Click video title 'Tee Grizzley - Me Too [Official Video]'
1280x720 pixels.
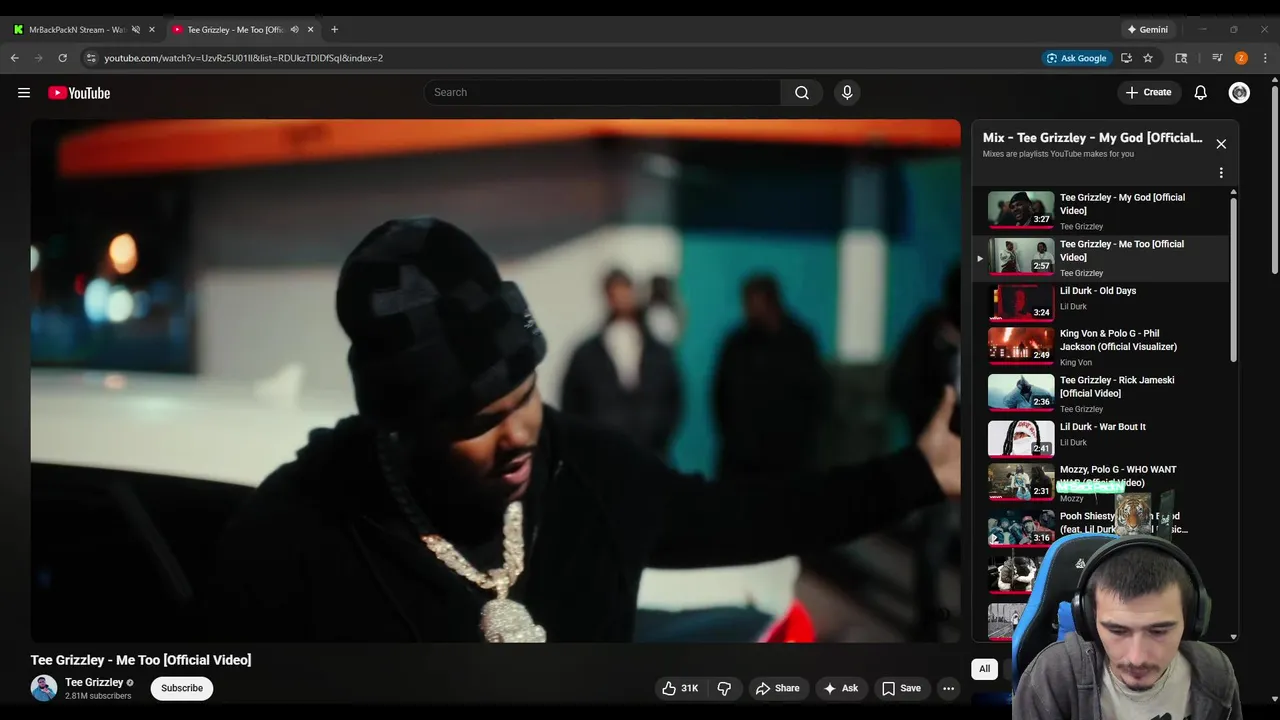click(x=141, y=660)
